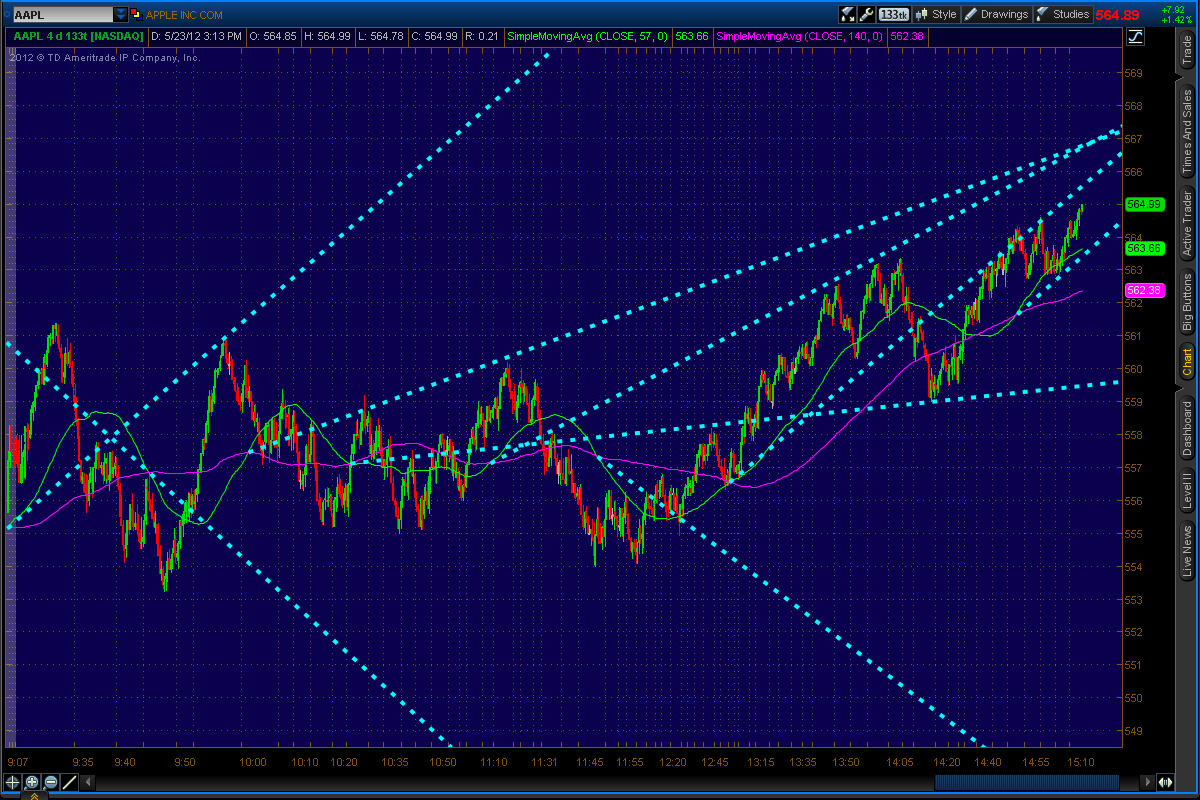Image resolution: width=1200 pixels, height=800 pixels.
Task: Click the green symbol info icon
Action: tap(137, 15)
